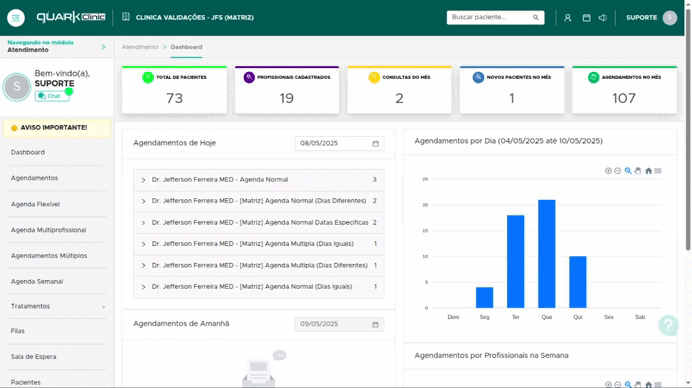Click the Total de Pacientes value 73
The width and height of the screenshot is (692, 388).
click(x=174, y=98)
